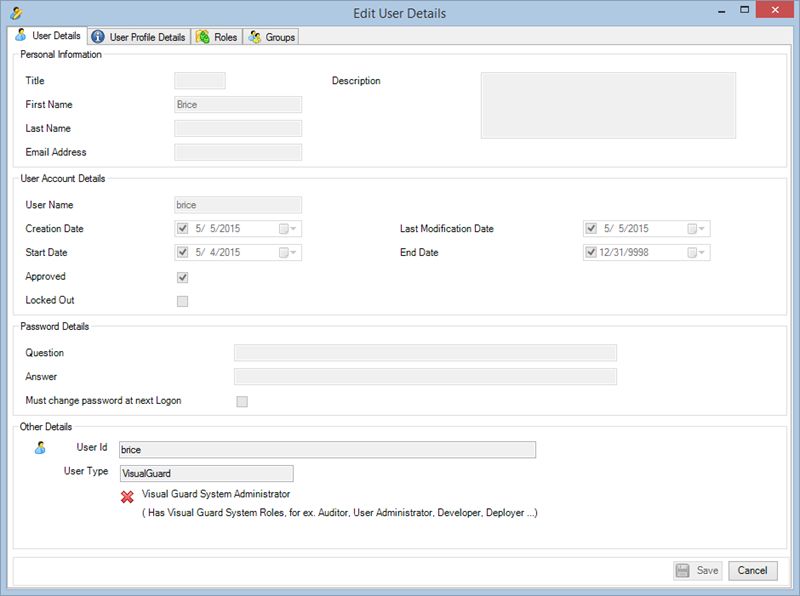This screenshot has width=800, height=596.
Task: Click the user icon beside User Id
Action: click(x=40, y=448)
